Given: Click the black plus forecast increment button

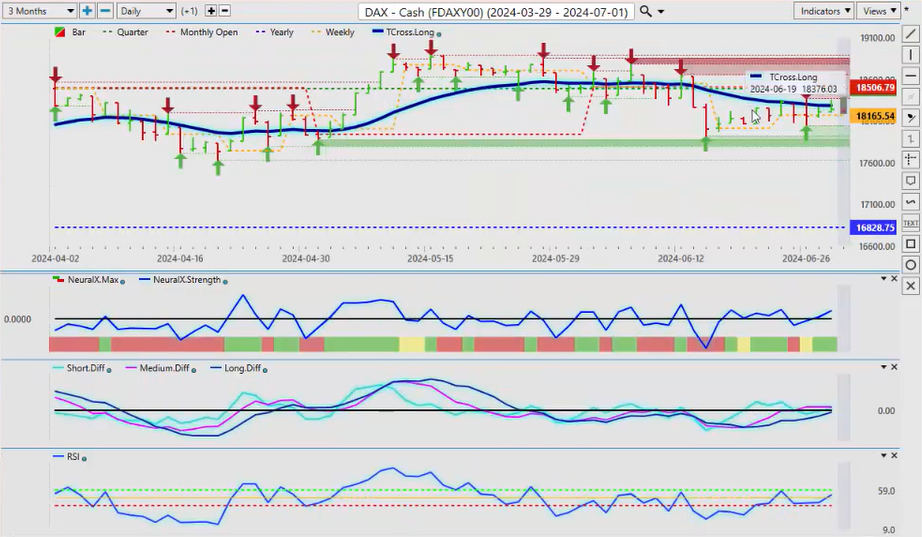Looking at the screenshot, I should pos(211,11).
